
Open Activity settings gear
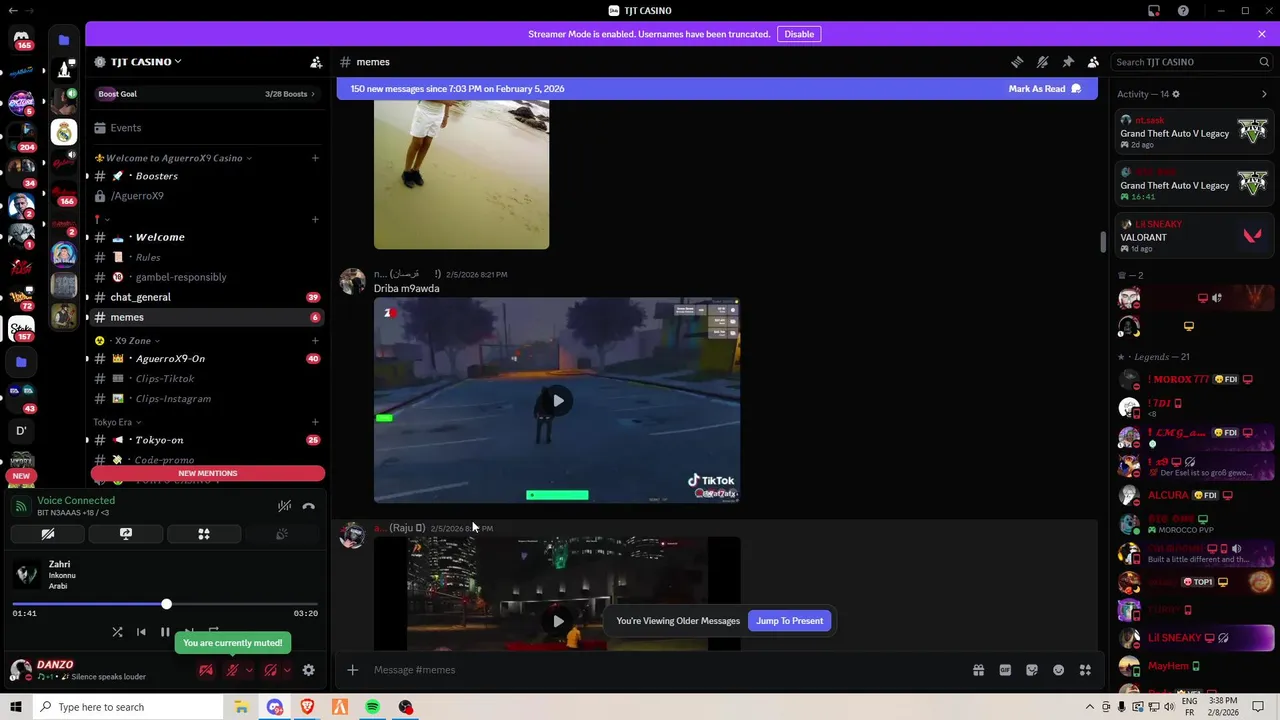[1176, 94]
